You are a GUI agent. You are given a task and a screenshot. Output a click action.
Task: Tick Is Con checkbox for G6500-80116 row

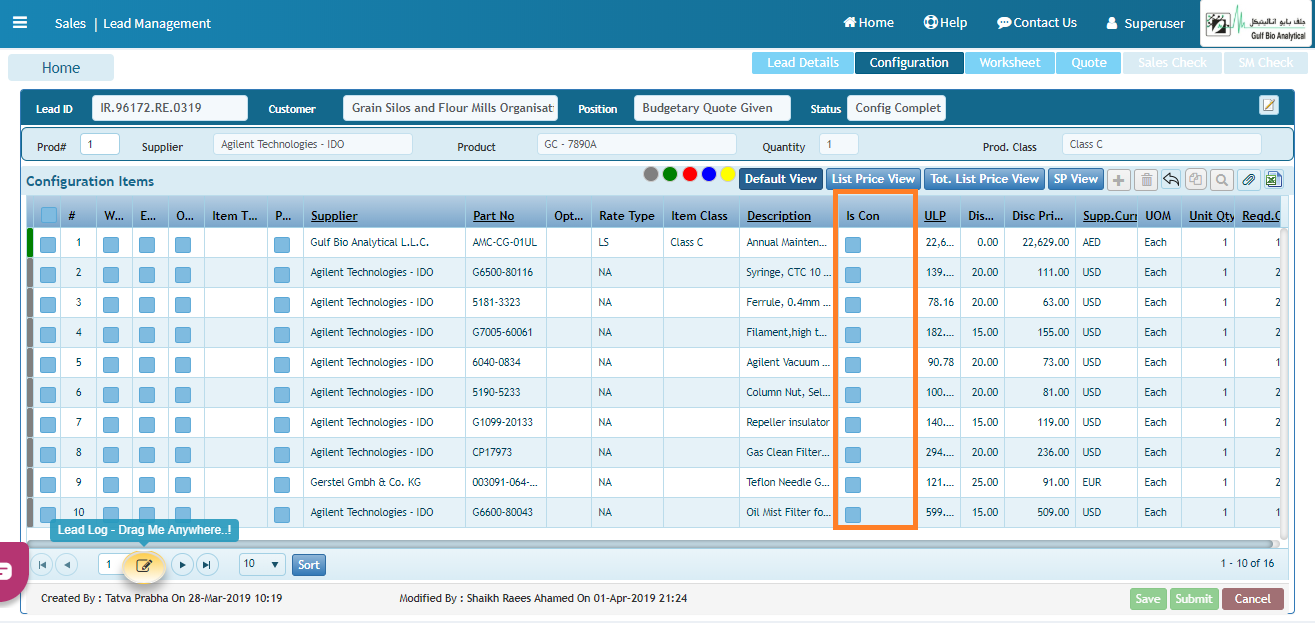(x=853, y=274)
